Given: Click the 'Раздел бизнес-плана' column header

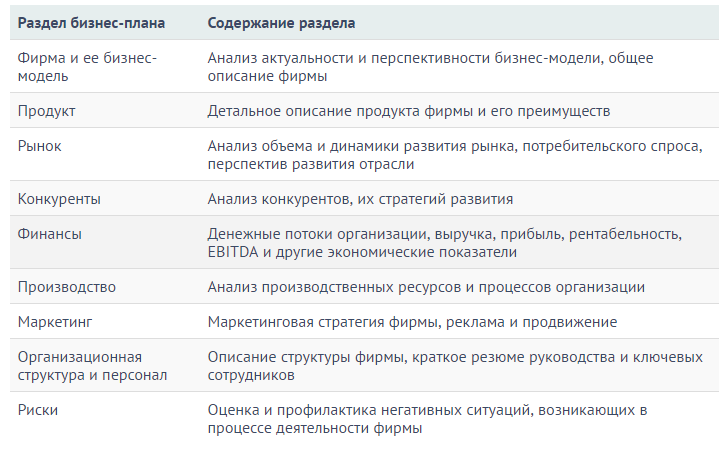Looking at the screenshot, I should point(91,22).
